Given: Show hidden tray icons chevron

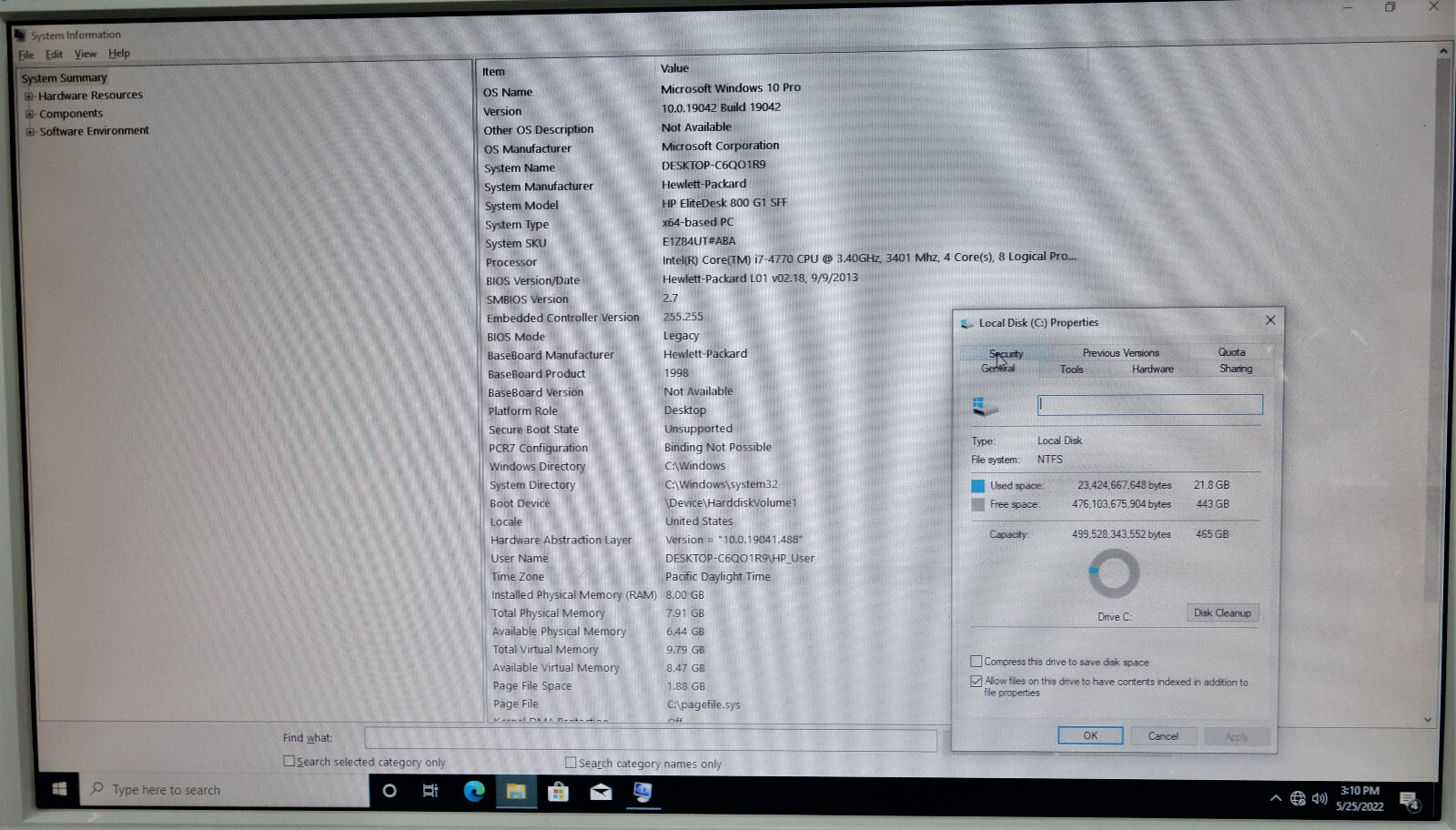Looking at the screenshot, I should [x=1276, y=798].
